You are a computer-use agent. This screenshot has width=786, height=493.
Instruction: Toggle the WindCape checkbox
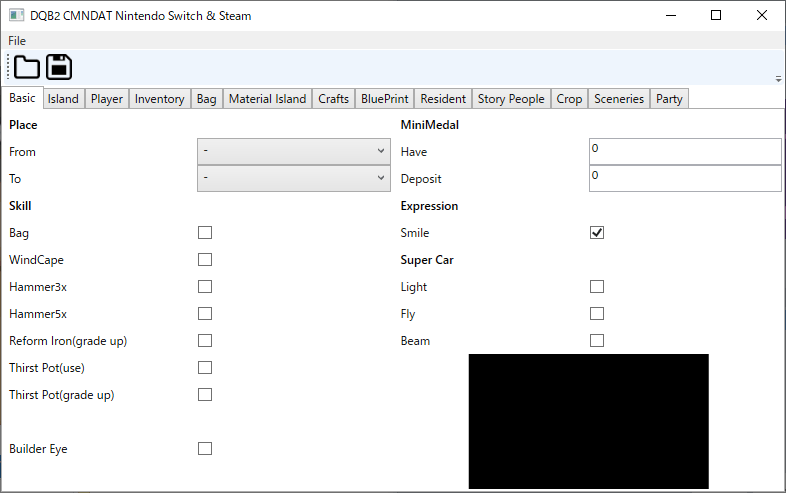205,260
